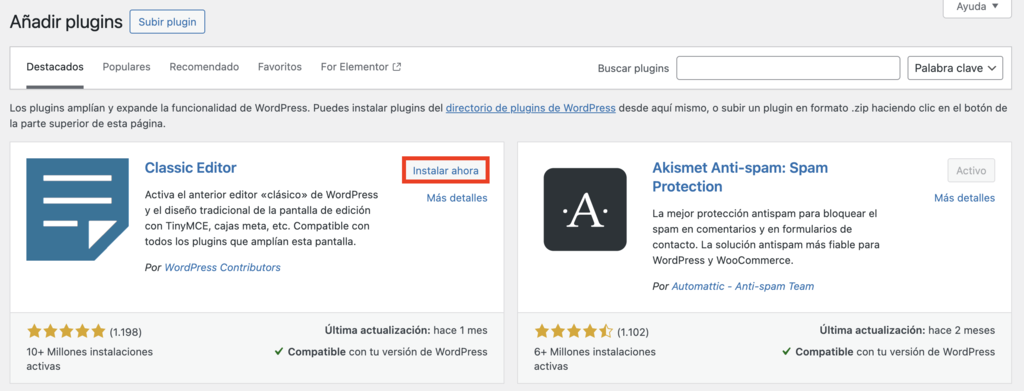Open the WordPress Contributors author link

[223, 267]
